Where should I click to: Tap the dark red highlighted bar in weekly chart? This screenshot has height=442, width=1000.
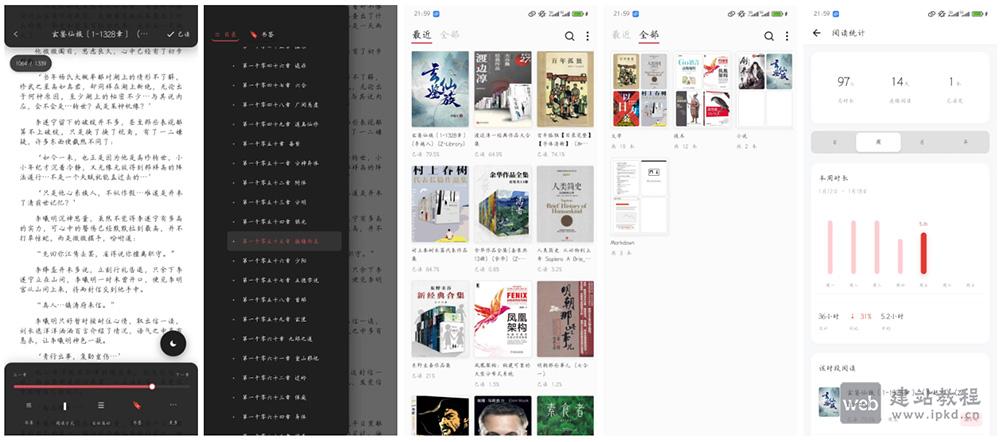pyautogui.click(x=923, y=253)
